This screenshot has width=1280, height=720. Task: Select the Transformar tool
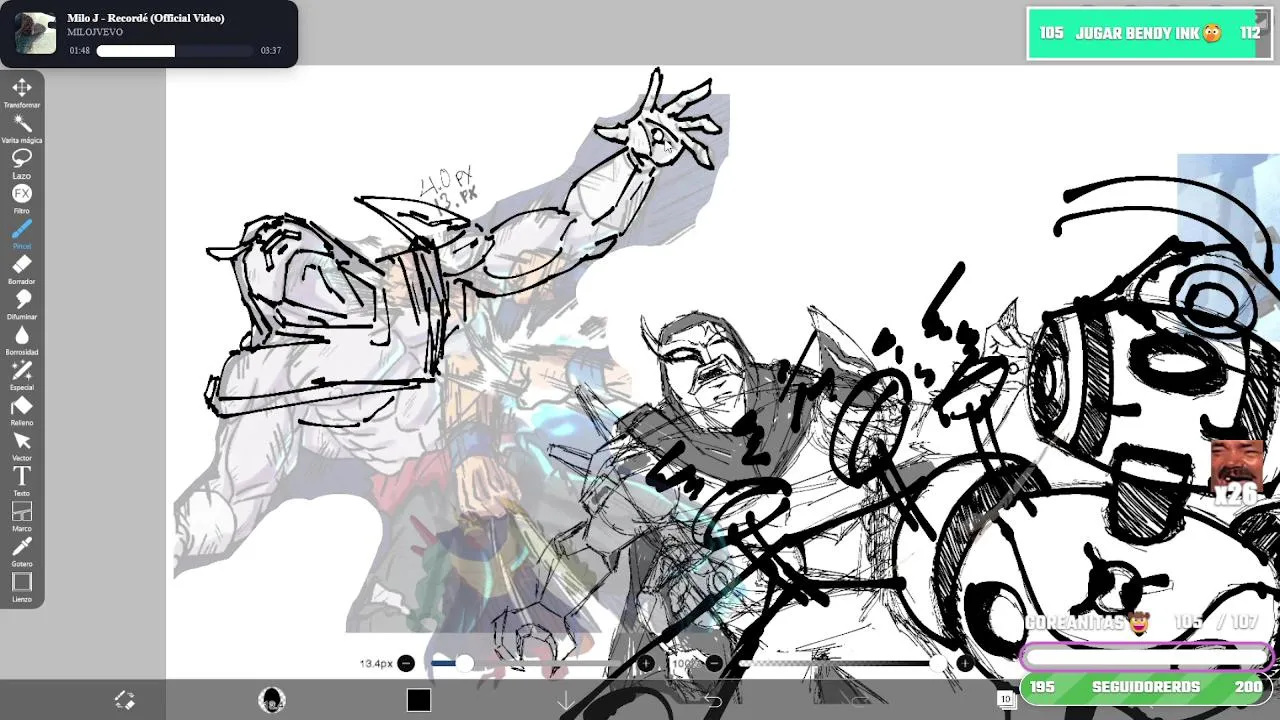(x=22, y=92)
